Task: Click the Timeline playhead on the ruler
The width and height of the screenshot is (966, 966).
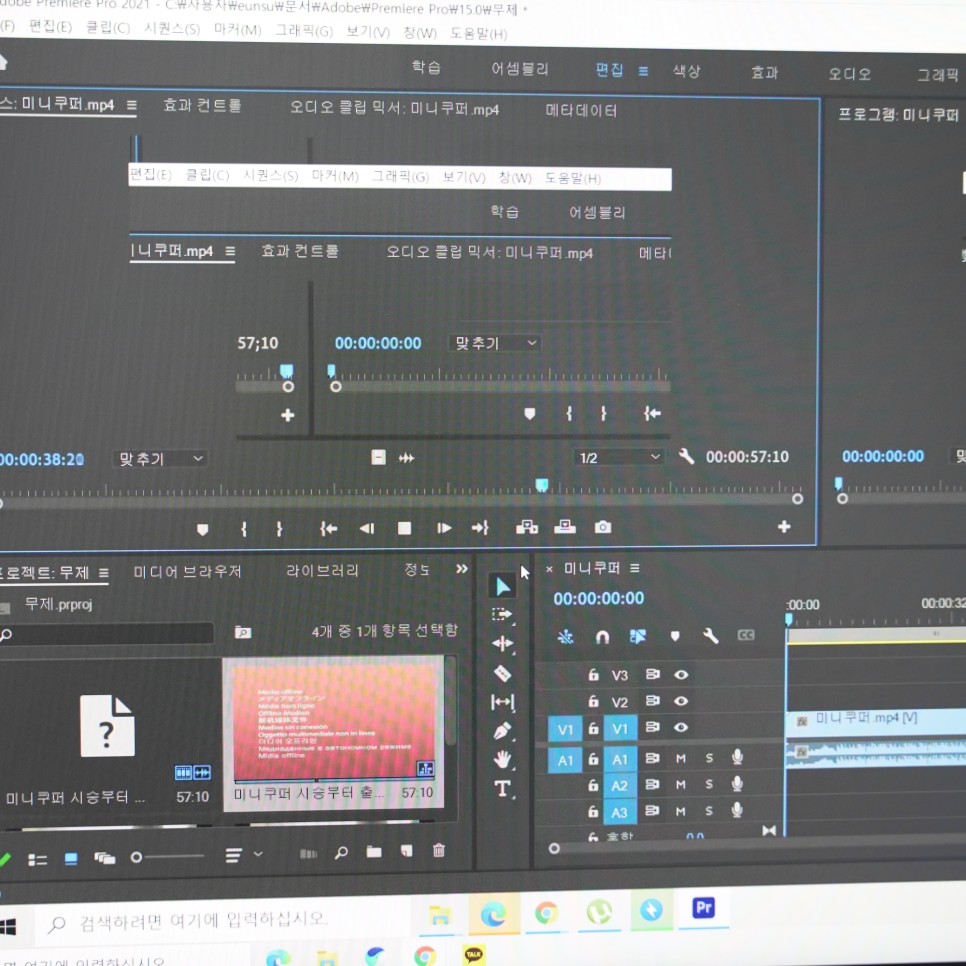Action: (789, 619)
